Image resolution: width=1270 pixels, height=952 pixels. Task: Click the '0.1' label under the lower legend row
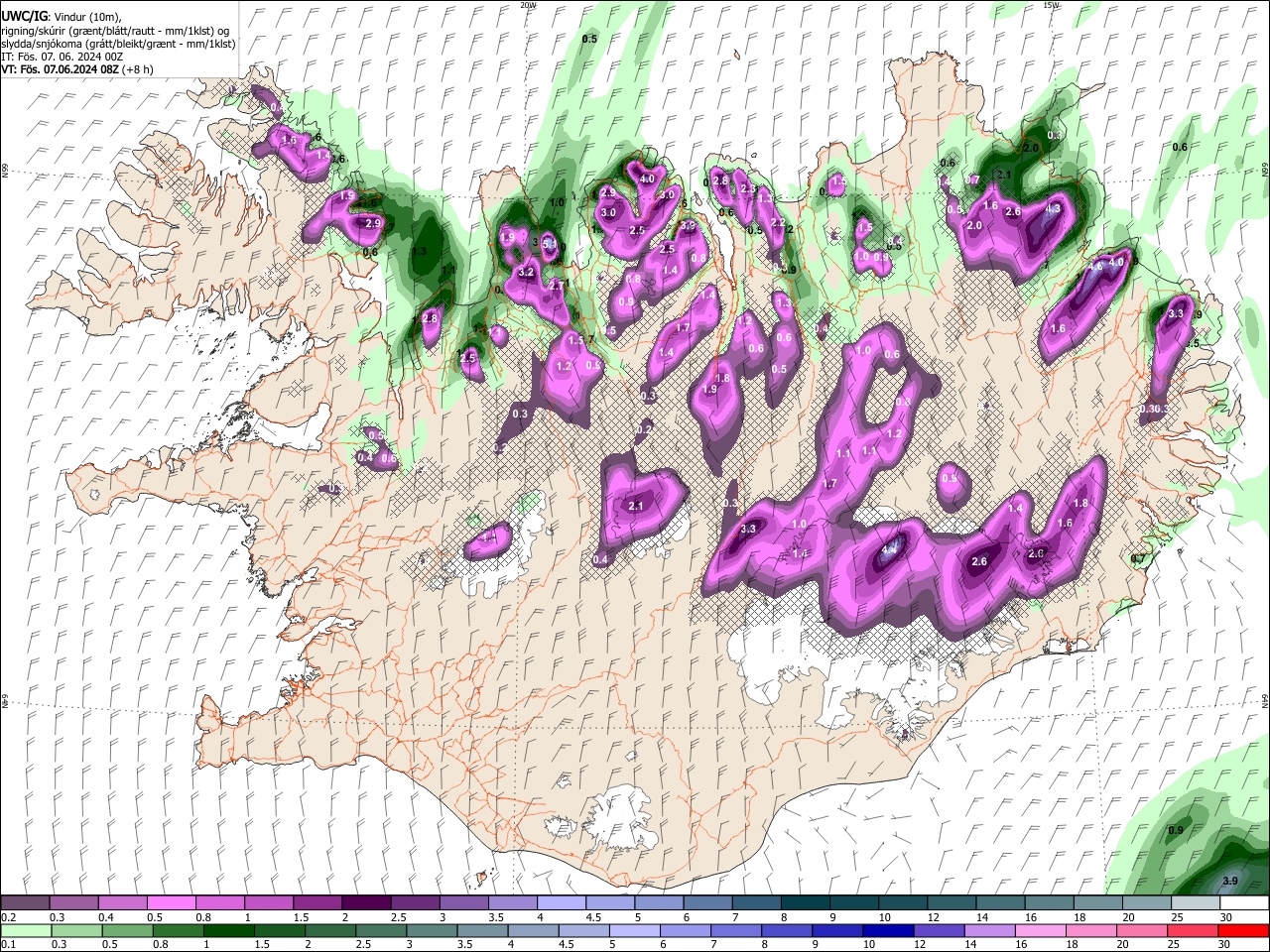tap(8, 944)
